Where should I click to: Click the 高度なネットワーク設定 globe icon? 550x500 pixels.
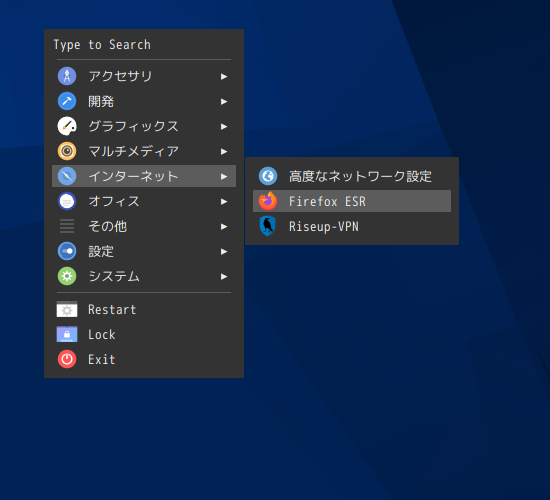(268, 176)
